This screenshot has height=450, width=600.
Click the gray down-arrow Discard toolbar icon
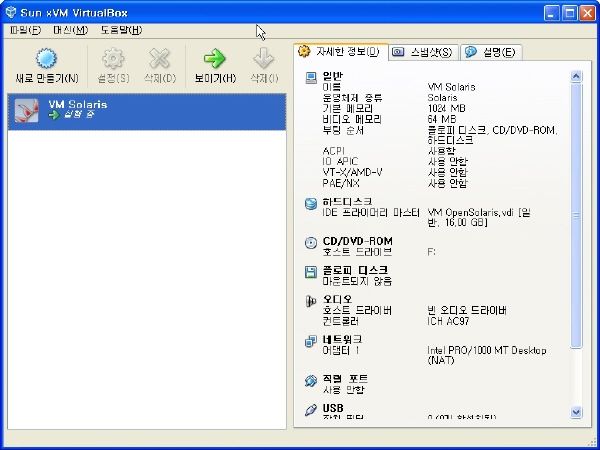coord(264,59)
